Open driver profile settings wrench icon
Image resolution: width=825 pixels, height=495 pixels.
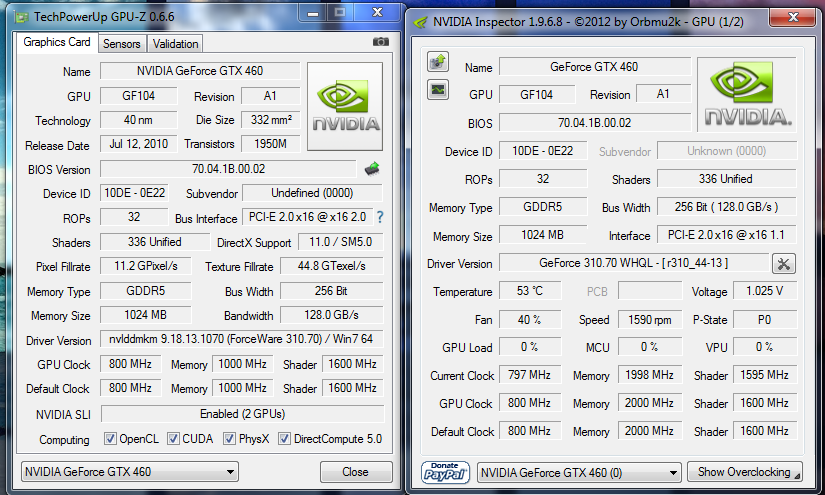coord(783,264)
